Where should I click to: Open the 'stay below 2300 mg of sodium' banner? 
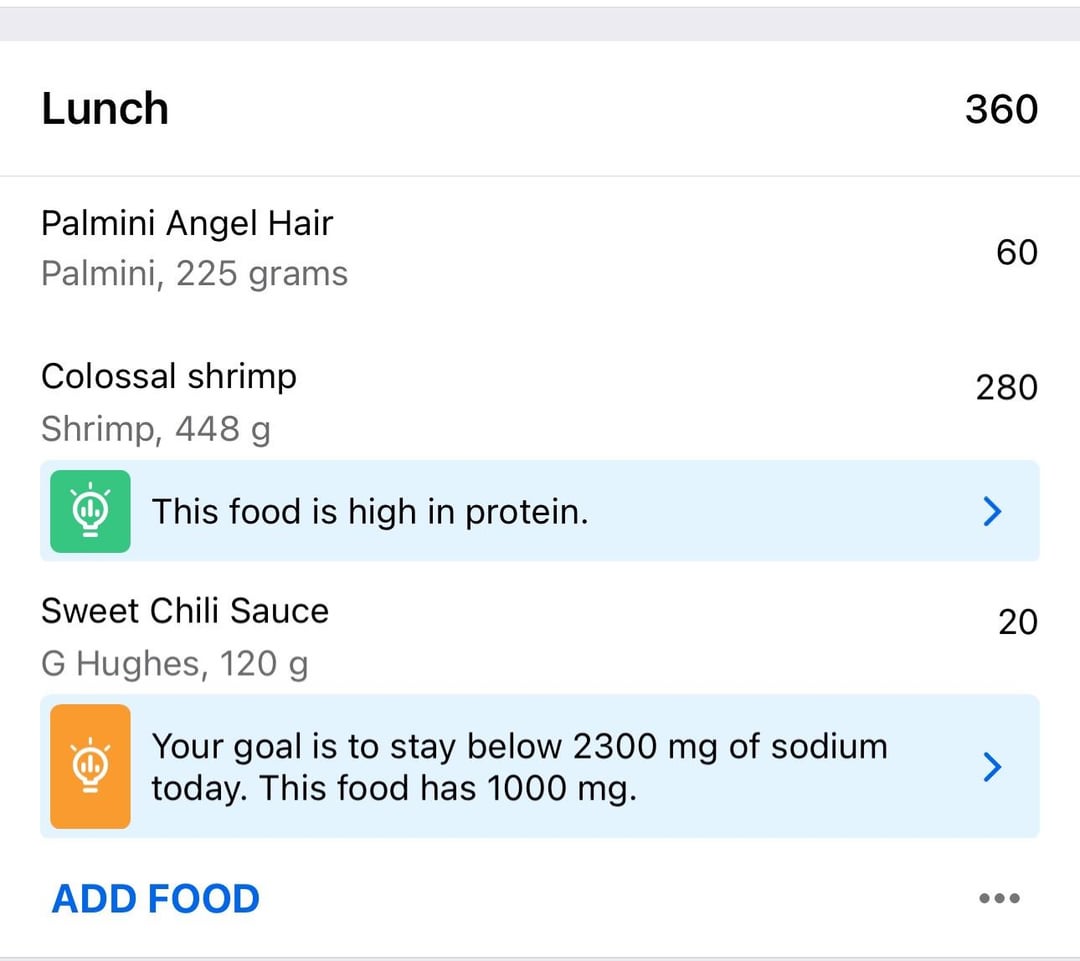(540, 766)
